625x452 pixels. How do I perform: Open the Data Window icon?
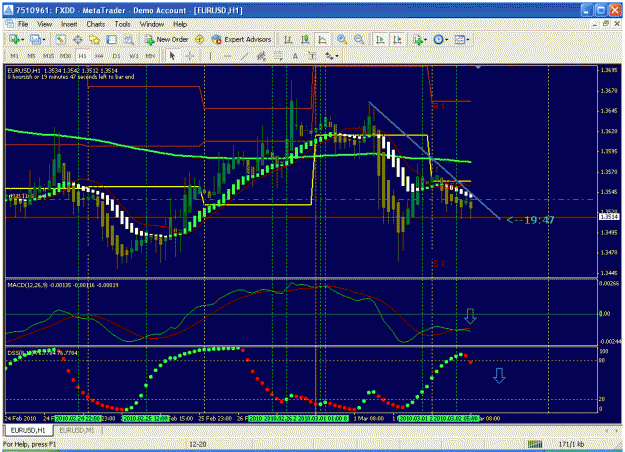tap(77, 39)
